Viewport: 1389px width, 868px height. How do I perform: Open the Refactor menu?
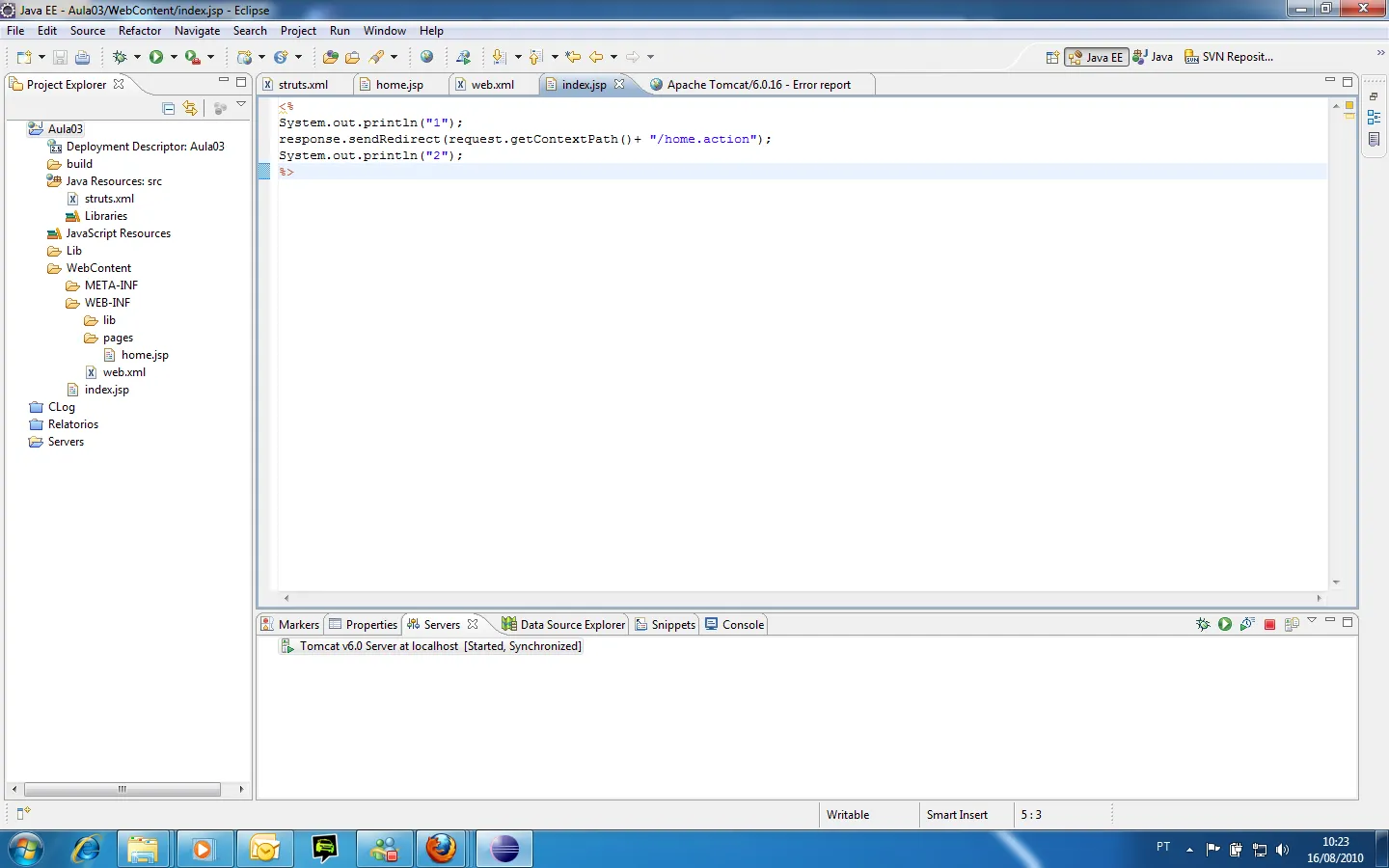click(140, 31)
